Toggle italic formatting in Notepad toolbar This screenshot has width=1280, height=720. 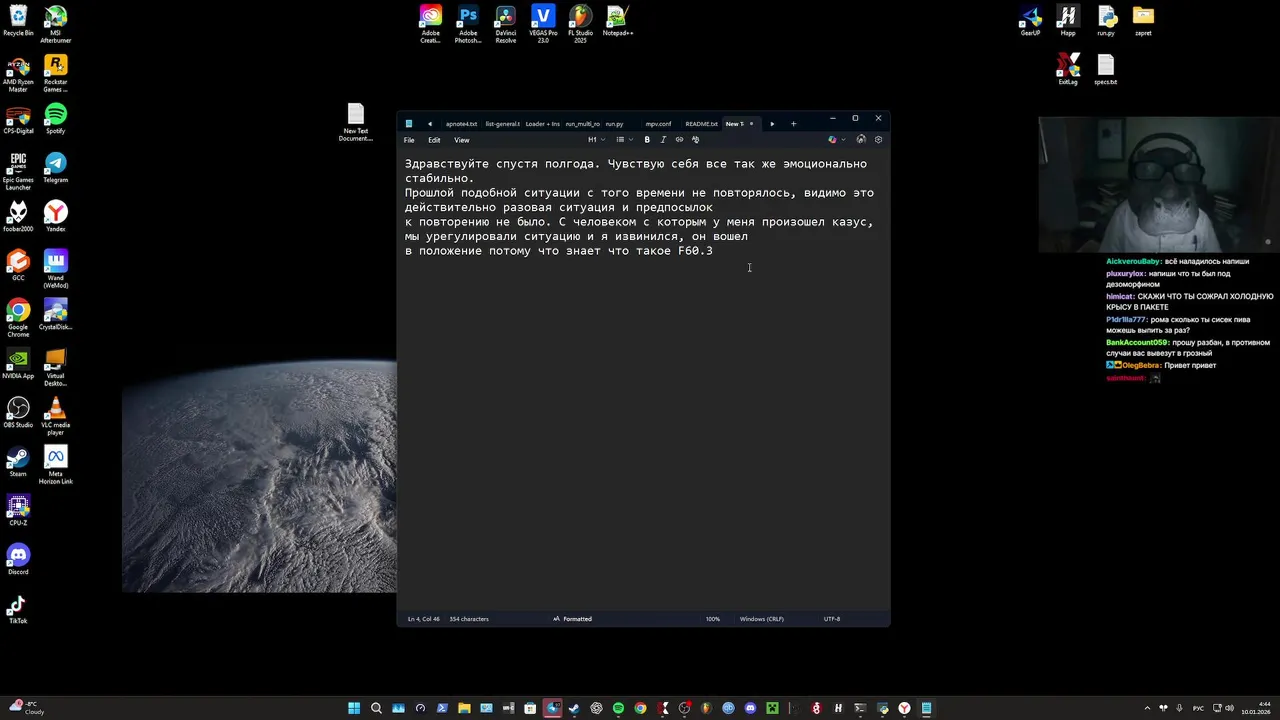(663, 140)
